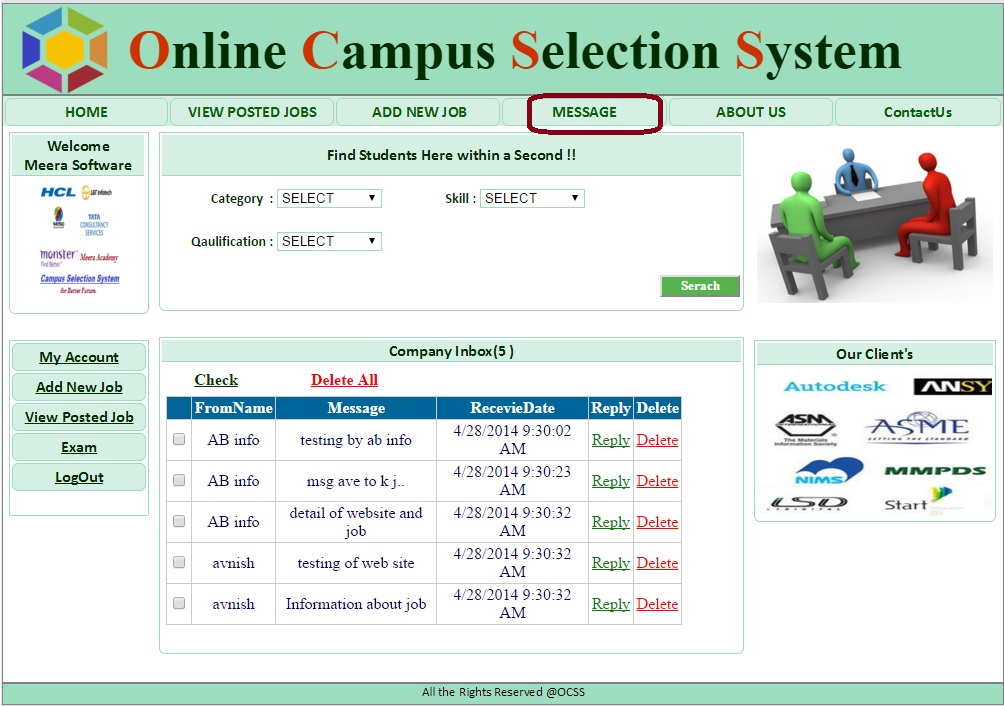Select checkbox for 'testing of web site' message

point(179,562)
